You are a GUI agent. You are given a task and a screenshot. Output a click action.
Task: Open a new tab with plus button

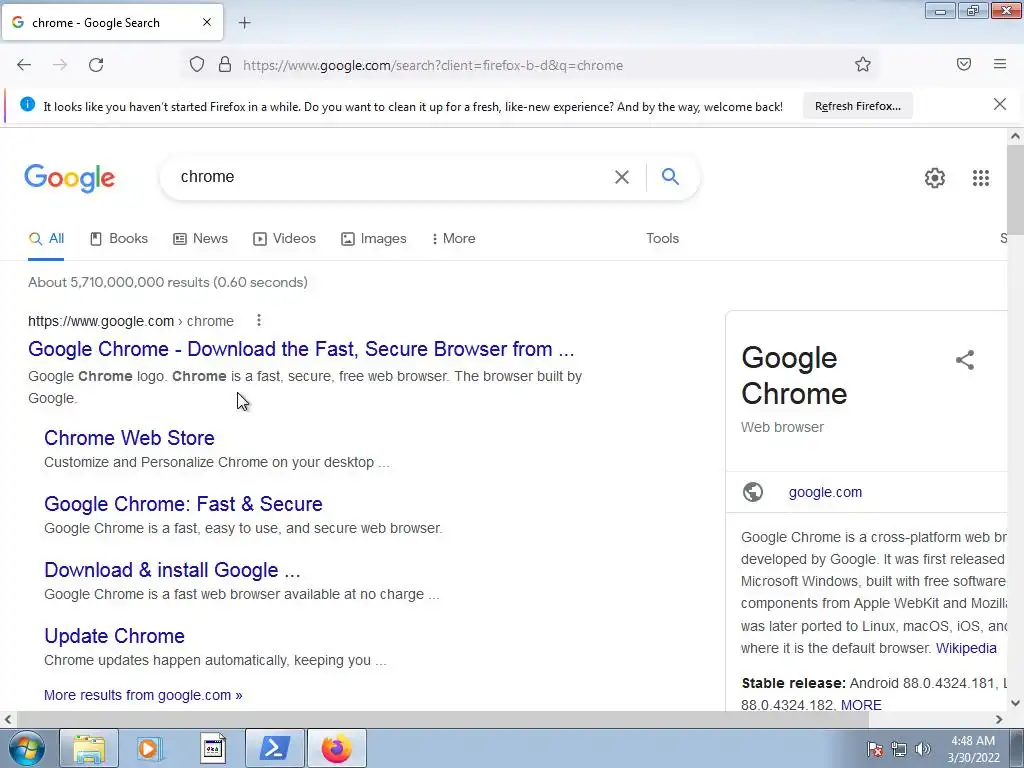click(x=244, y=23)
